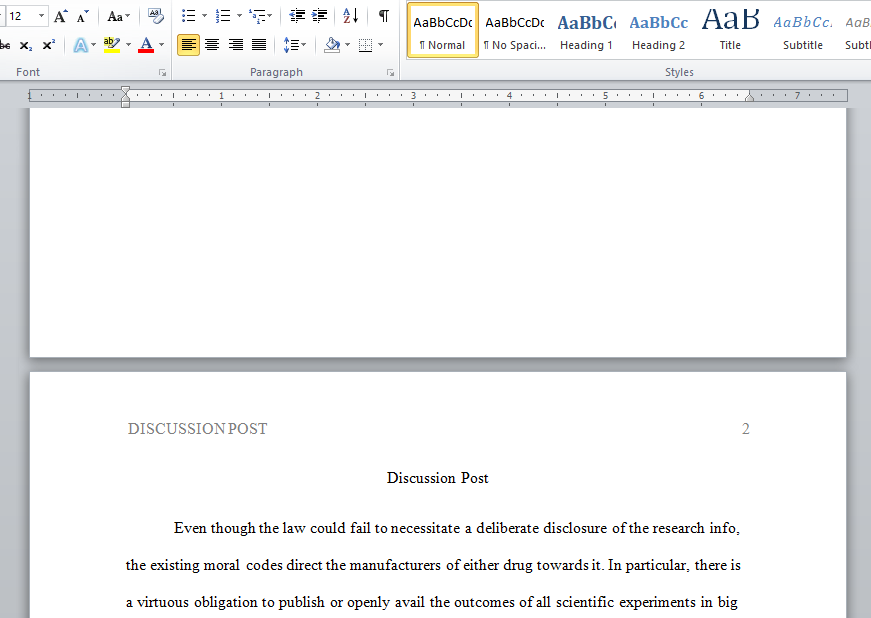Apply the Normal style
The image size is (871, 618).
click(443, 30)
